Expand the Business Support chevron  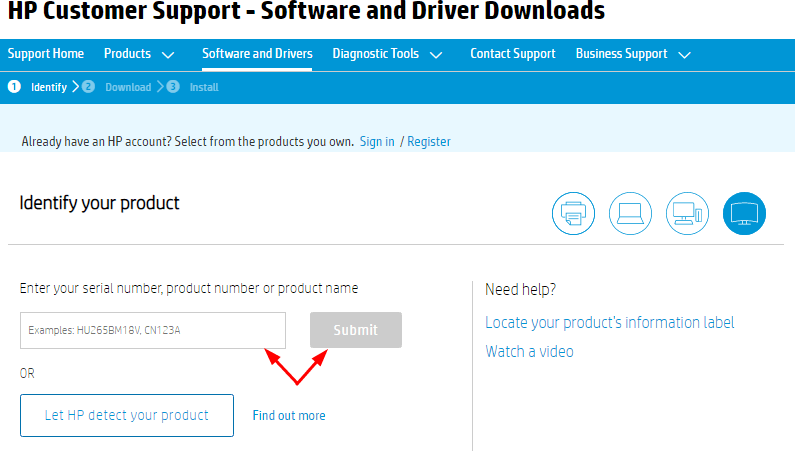(684, 55)
